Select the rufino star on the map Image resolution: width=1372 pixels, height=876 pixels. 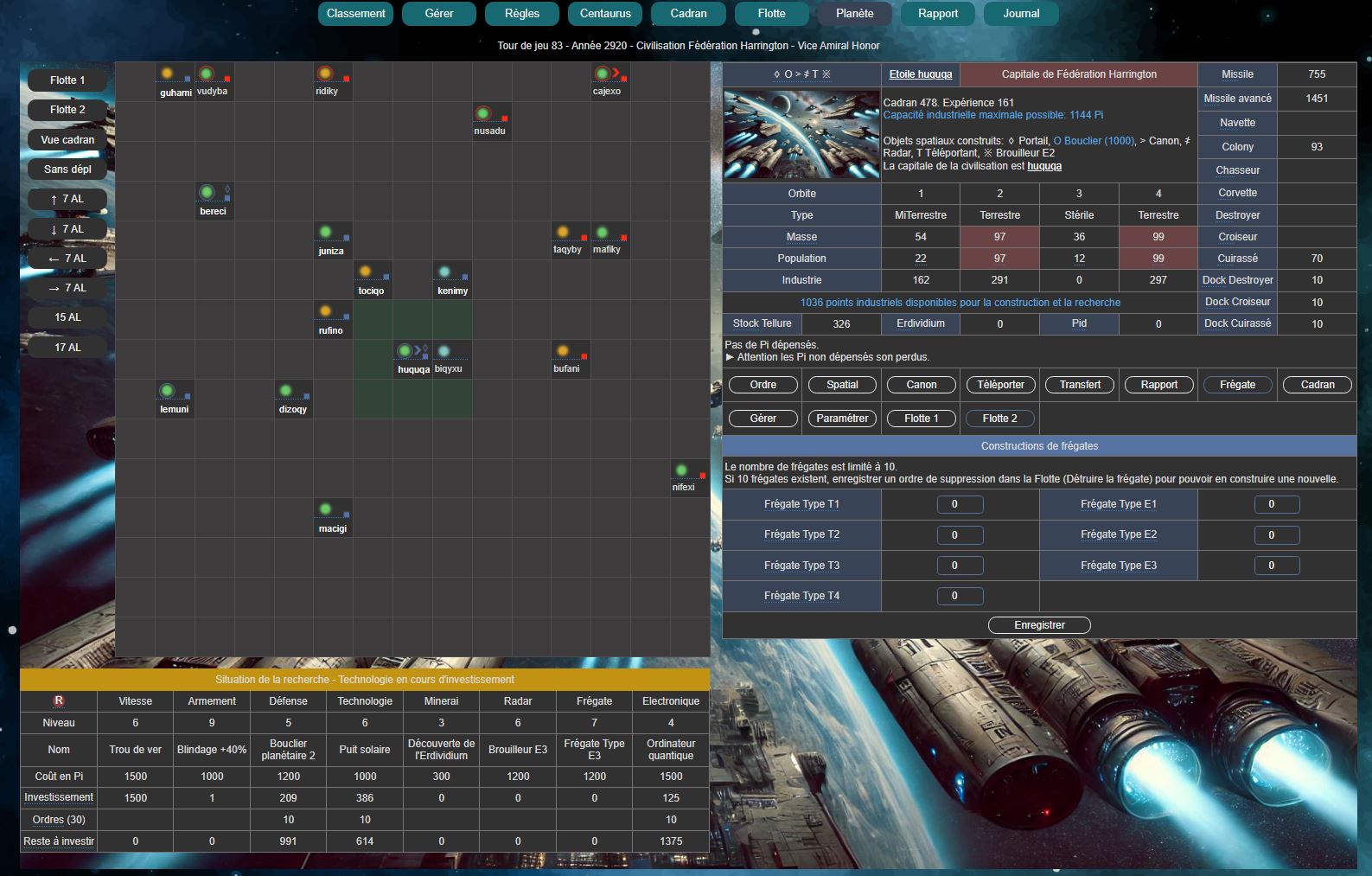click(325, 311)
